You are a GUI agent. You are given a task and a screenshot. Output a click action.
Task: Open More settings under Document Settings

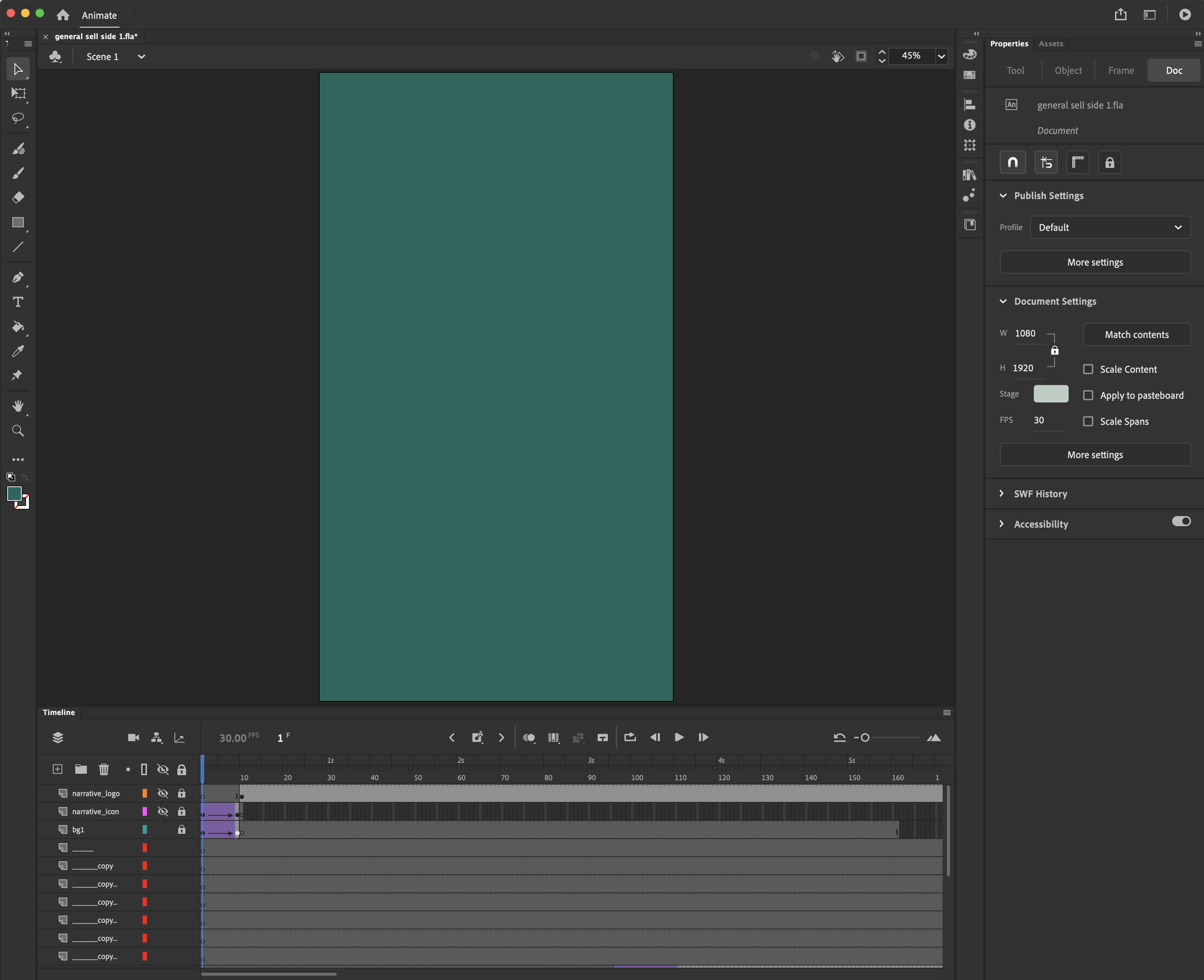1094,455
